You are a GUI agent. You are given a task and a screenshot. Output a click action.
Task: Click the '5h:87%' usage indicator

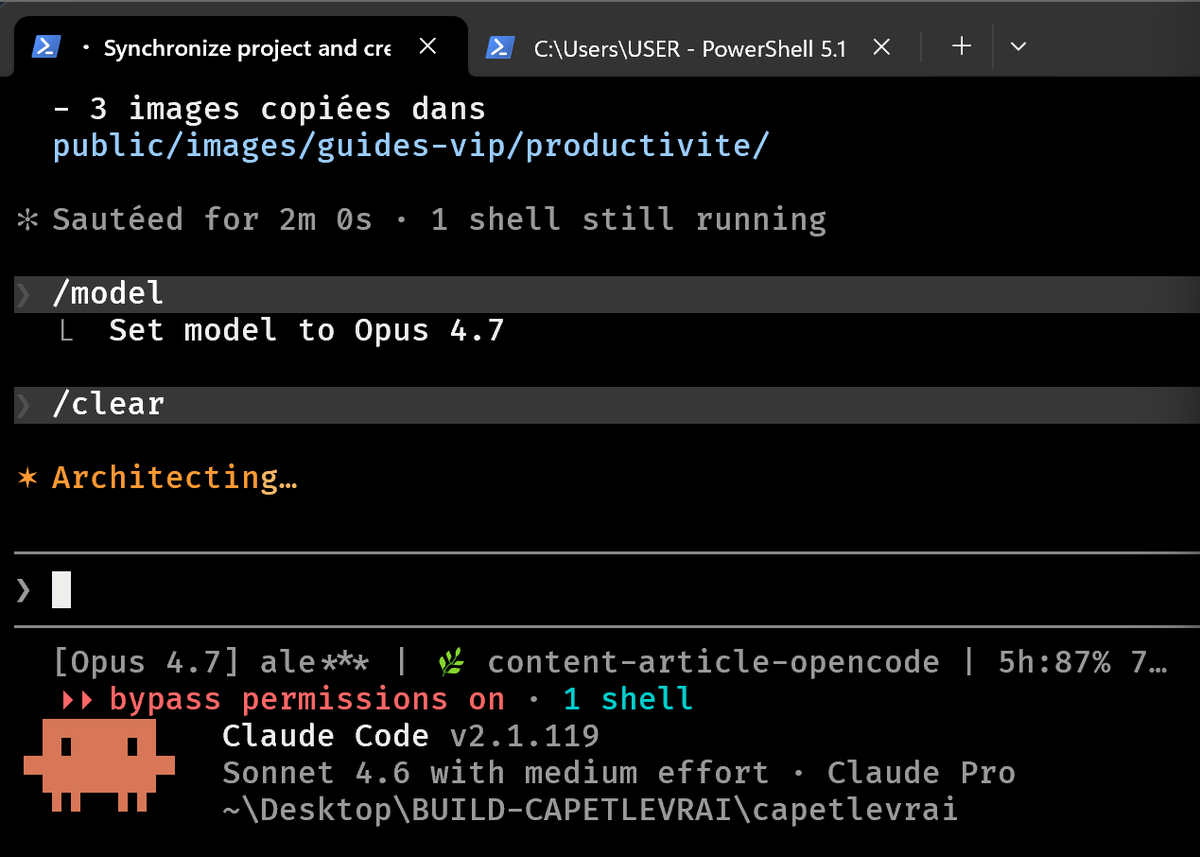pos(1054,662)
